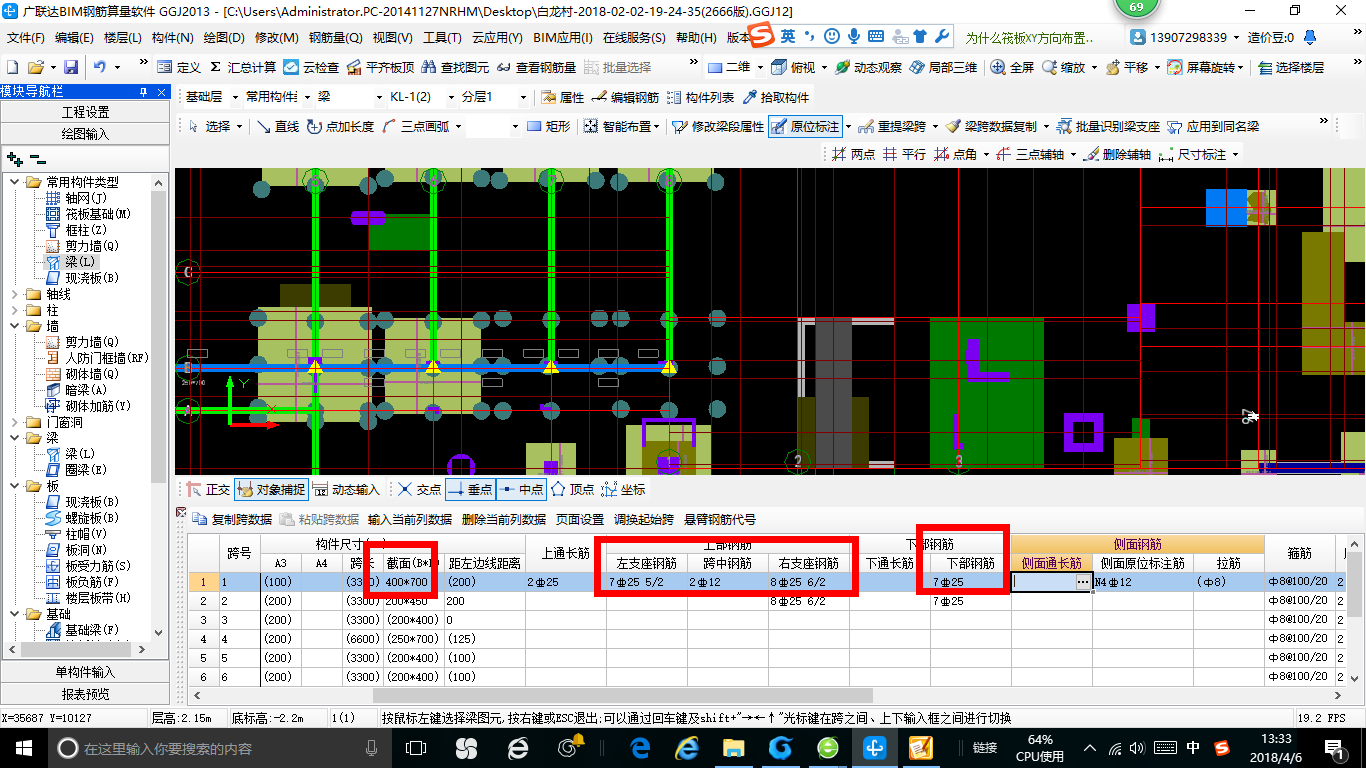The image size is (1366, 768).
Task: Toggle 中点 midpoint snap
Action: point(521,489)
